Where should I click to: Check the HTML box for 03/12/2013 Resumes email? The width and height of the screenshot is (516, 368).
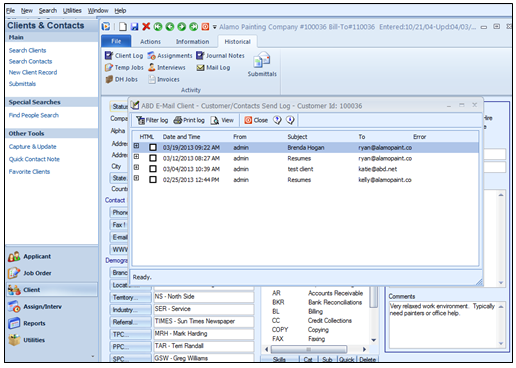(153, 158)
